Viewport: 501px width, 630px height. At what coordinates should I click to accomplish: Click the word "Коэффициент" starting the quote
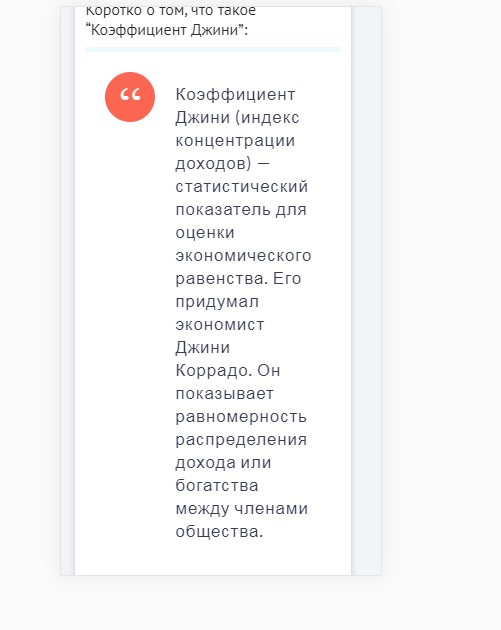click(x=235, y=95)
